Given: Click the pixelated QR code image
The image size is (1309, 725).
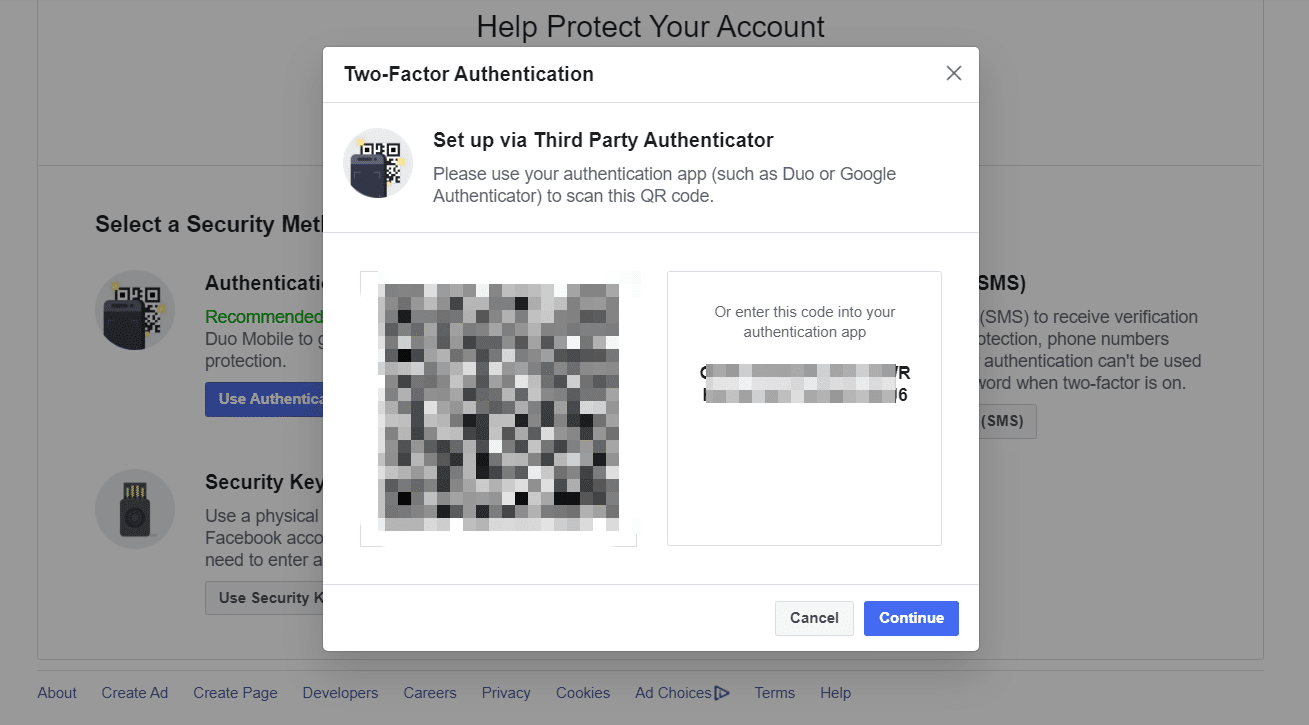Looking at the screenshot, I should (498, 407).
